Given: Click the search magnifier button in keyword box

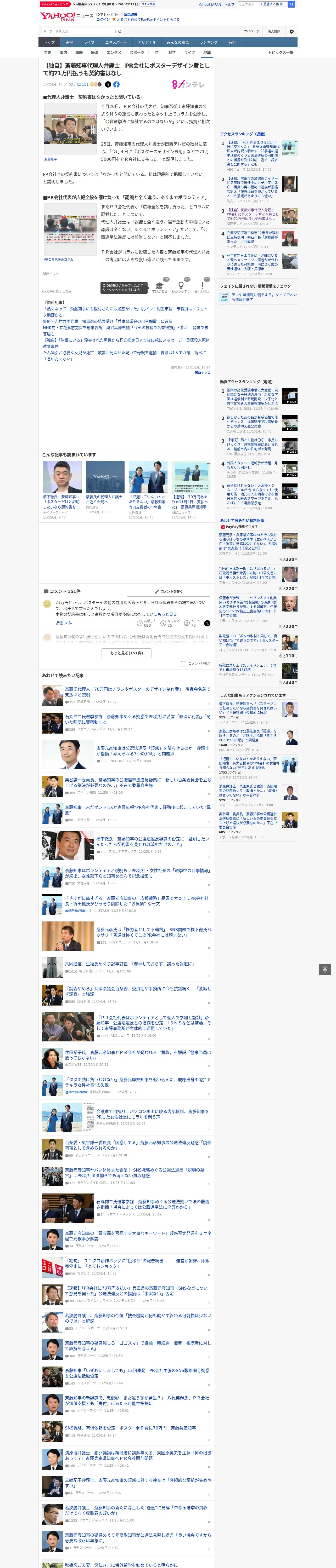Looking at the screenshot, I should [x=120, y=31].
